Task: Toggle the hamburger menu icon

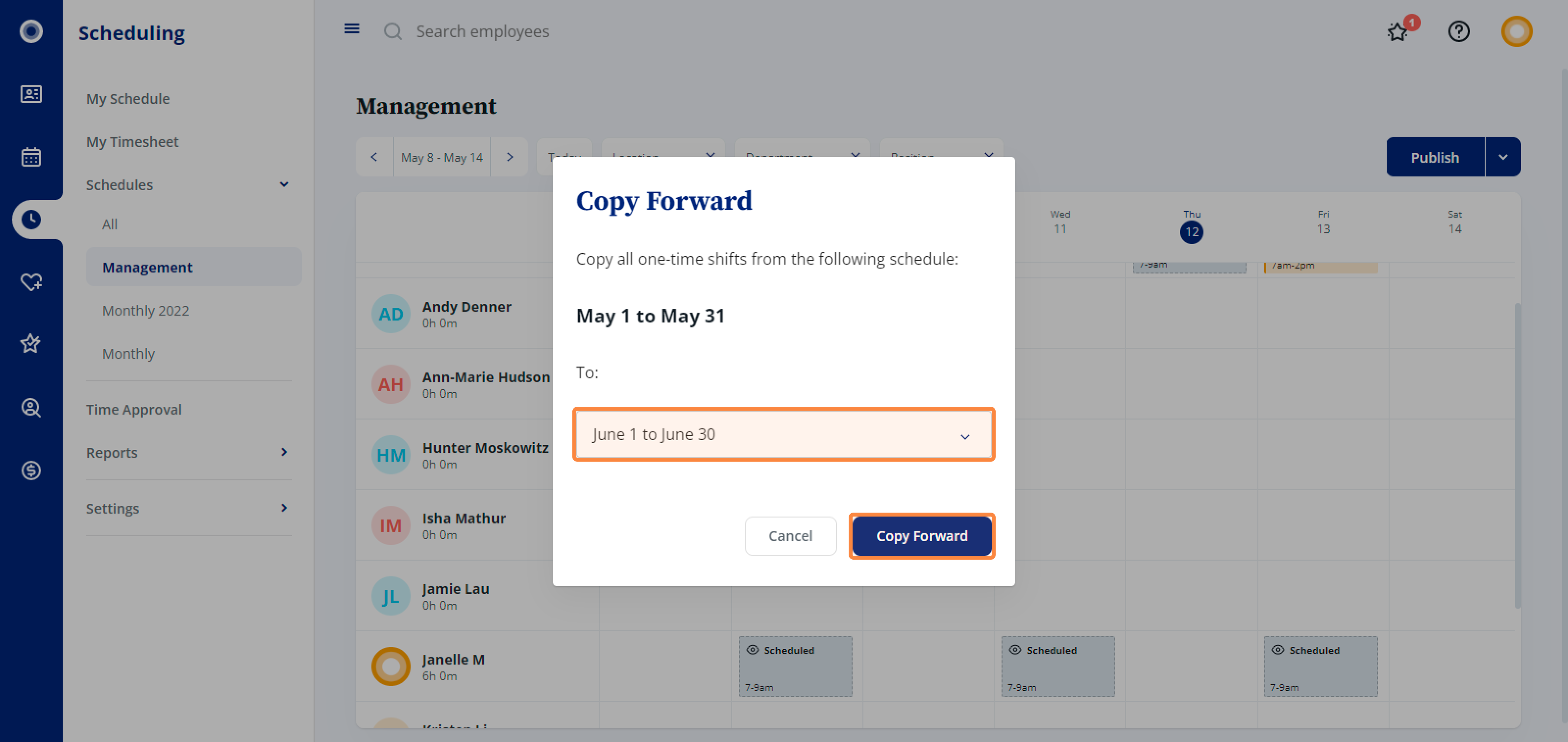Action: pos(352,28)
